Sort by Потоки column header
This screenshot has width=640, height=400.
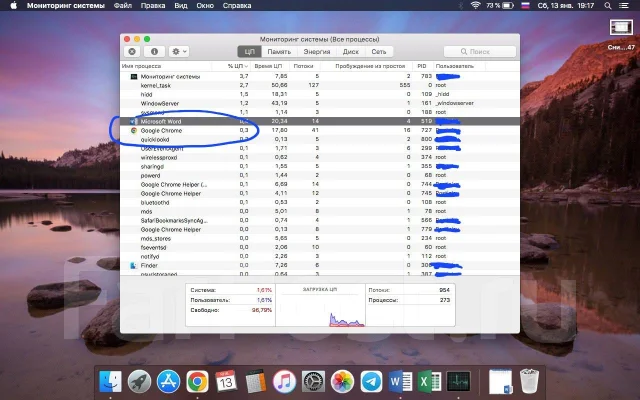pos(304,66)
